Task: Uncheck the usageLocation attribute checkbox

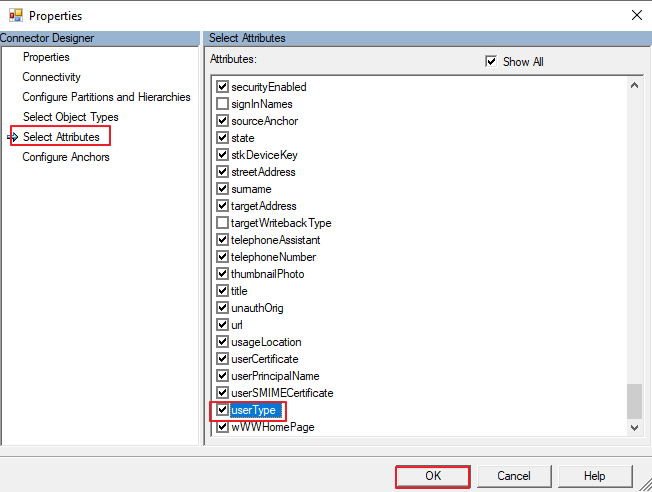Action: click(x=222, y=342)
